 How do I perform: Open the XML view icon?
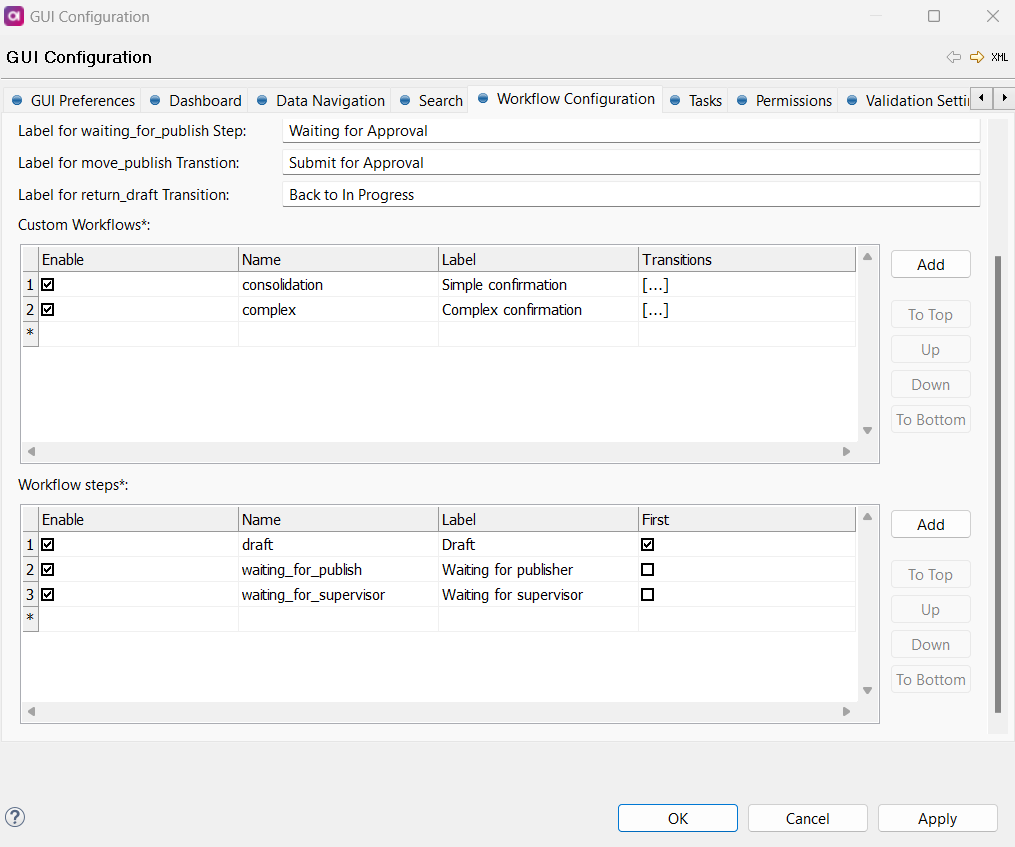point(999,57)
